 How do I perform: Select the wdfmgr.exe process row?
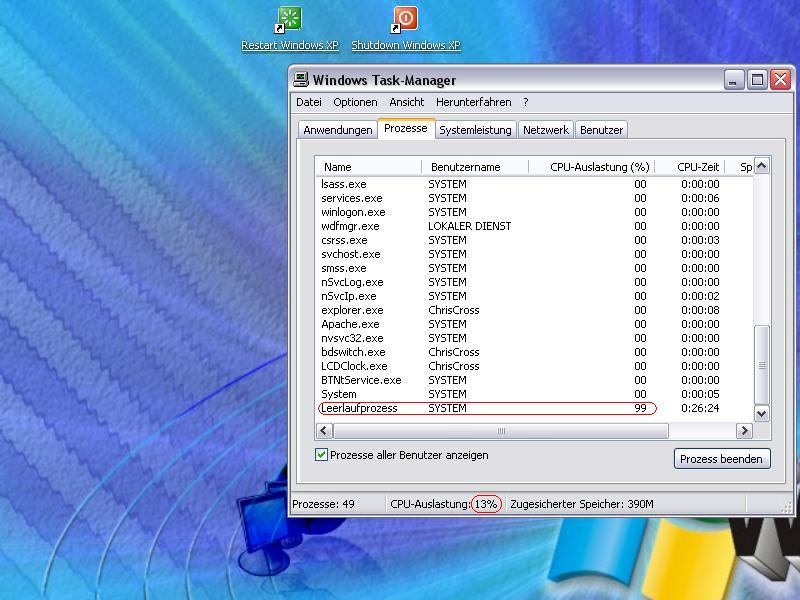click(534, 226)
